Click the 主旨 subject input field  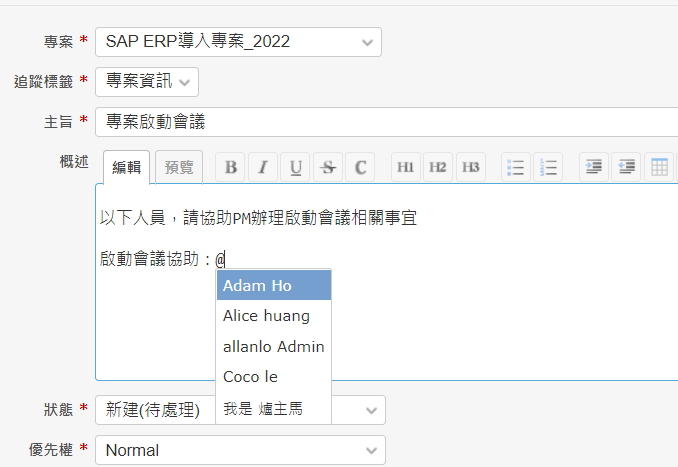pyautogui.click(x=386, y=122)
